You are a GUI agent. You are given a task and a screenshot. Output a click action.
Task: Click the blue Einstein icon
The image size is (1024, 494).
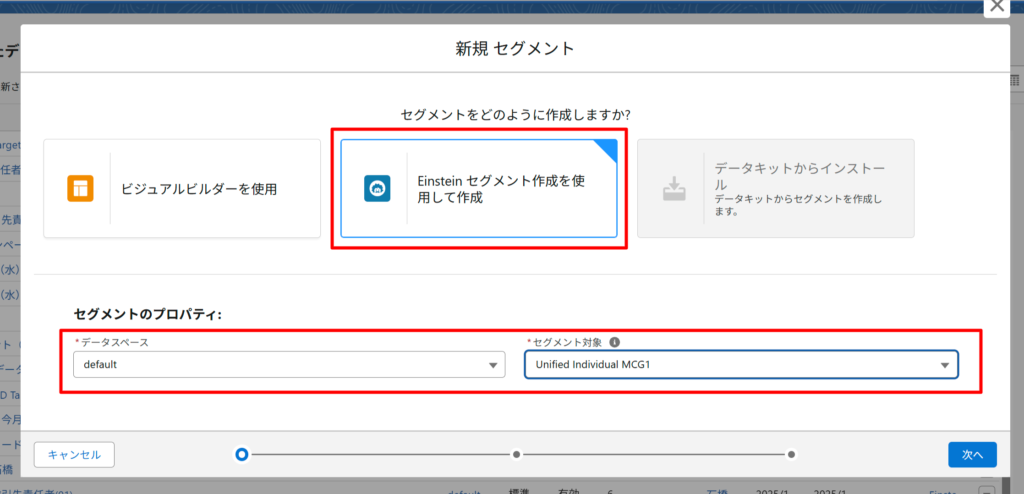coord(377,189)
